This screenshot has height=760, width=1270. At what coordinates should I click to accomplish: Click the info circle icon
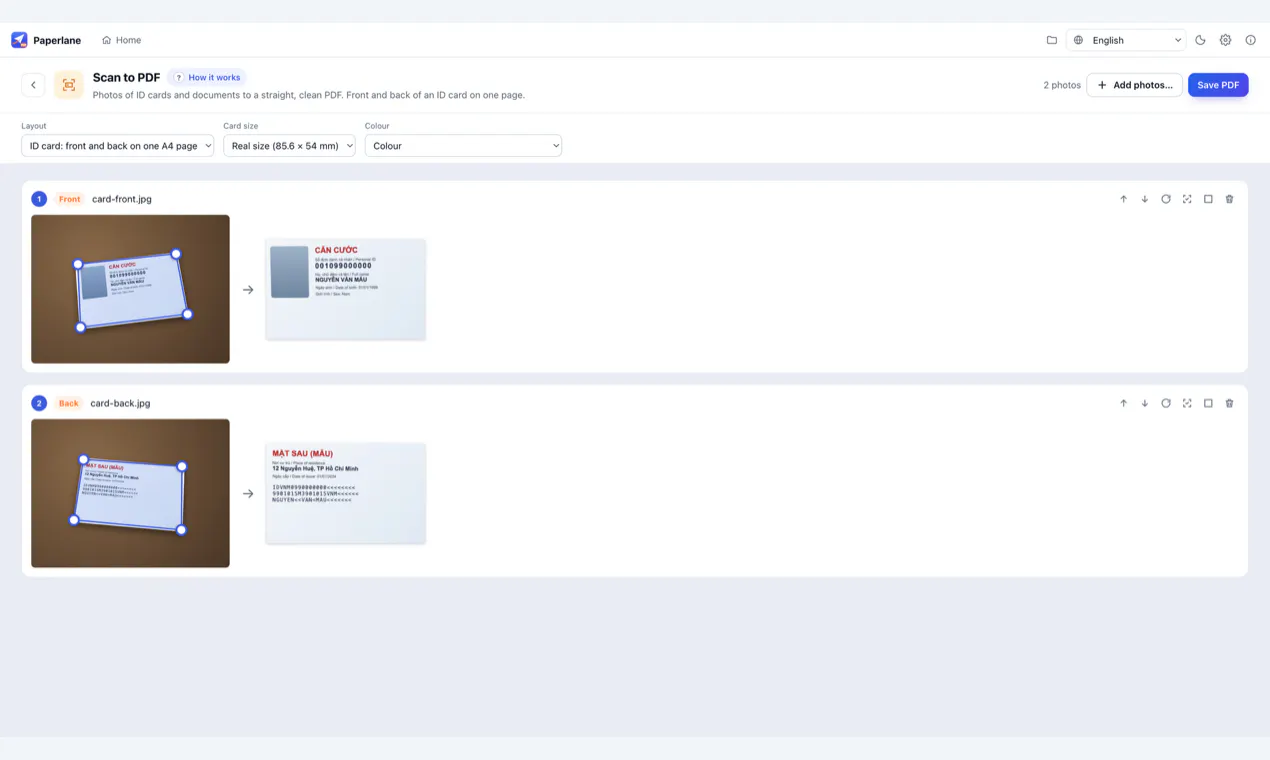point(1250,40)
